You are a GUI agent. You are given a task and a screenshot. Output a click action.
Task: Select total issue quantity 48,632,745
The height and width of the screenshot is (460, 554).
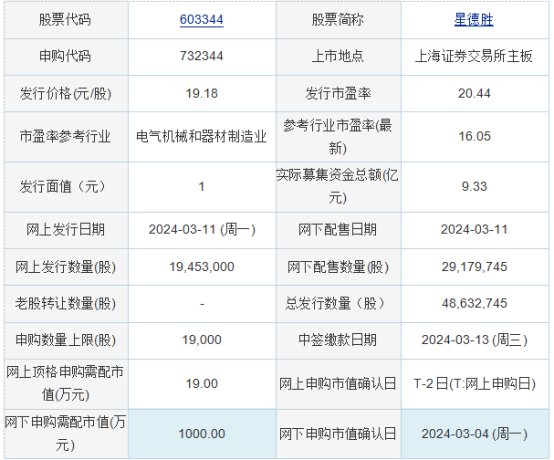tap(474, 303)
